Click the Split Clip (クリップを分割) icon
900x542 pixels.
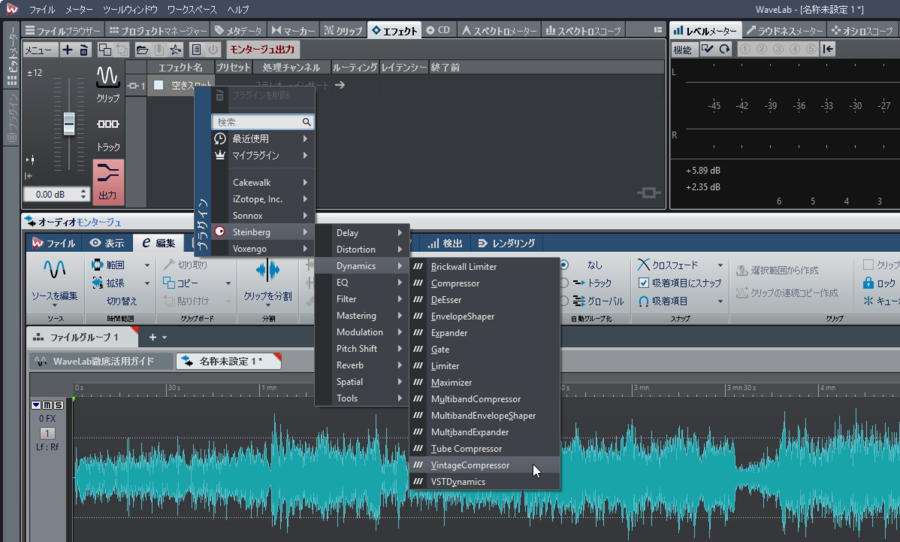pyautogui.click(x=267, y=270)
